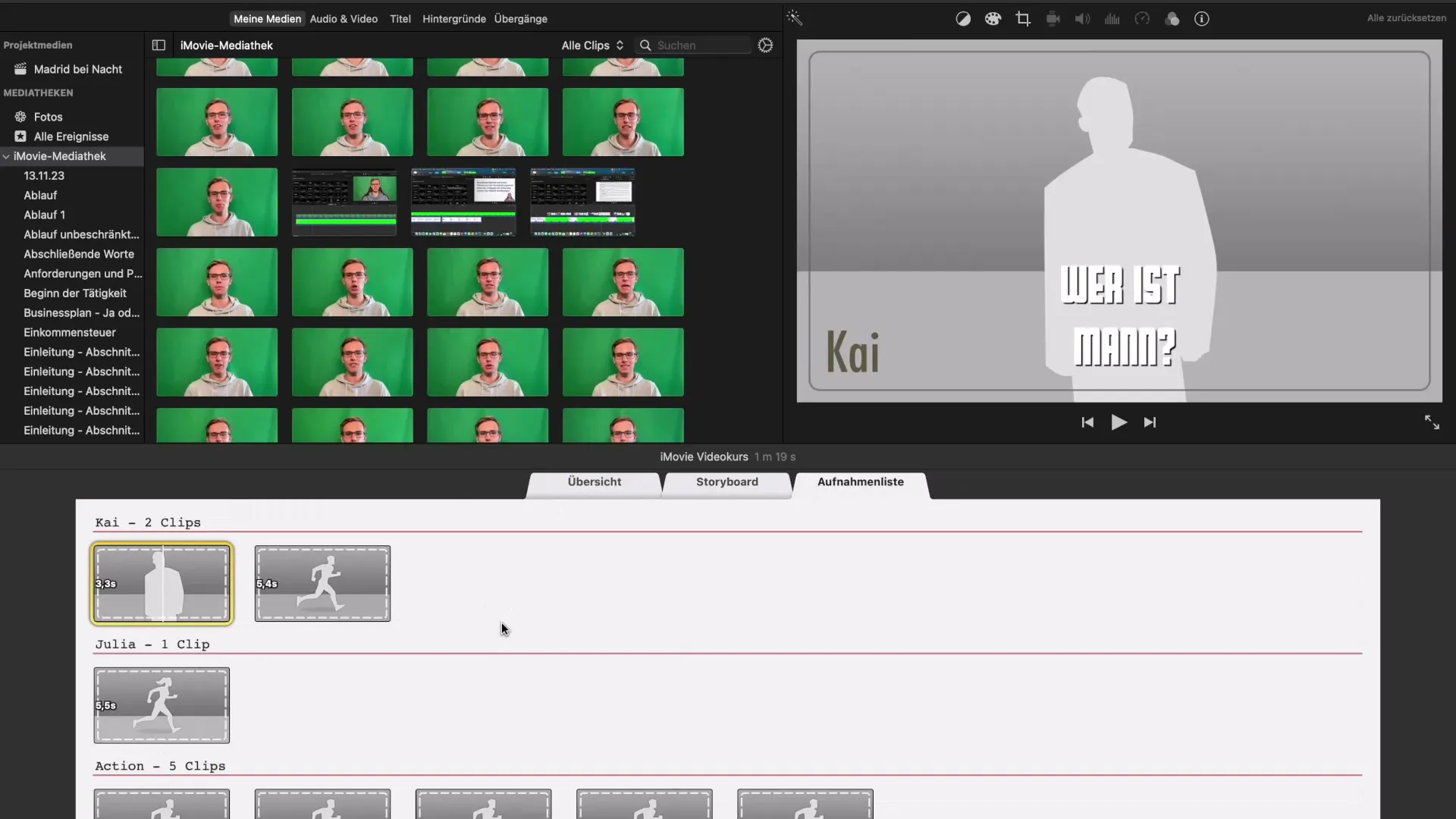
Task: Open the color correction palette icon
Action: tap(993, 19)
